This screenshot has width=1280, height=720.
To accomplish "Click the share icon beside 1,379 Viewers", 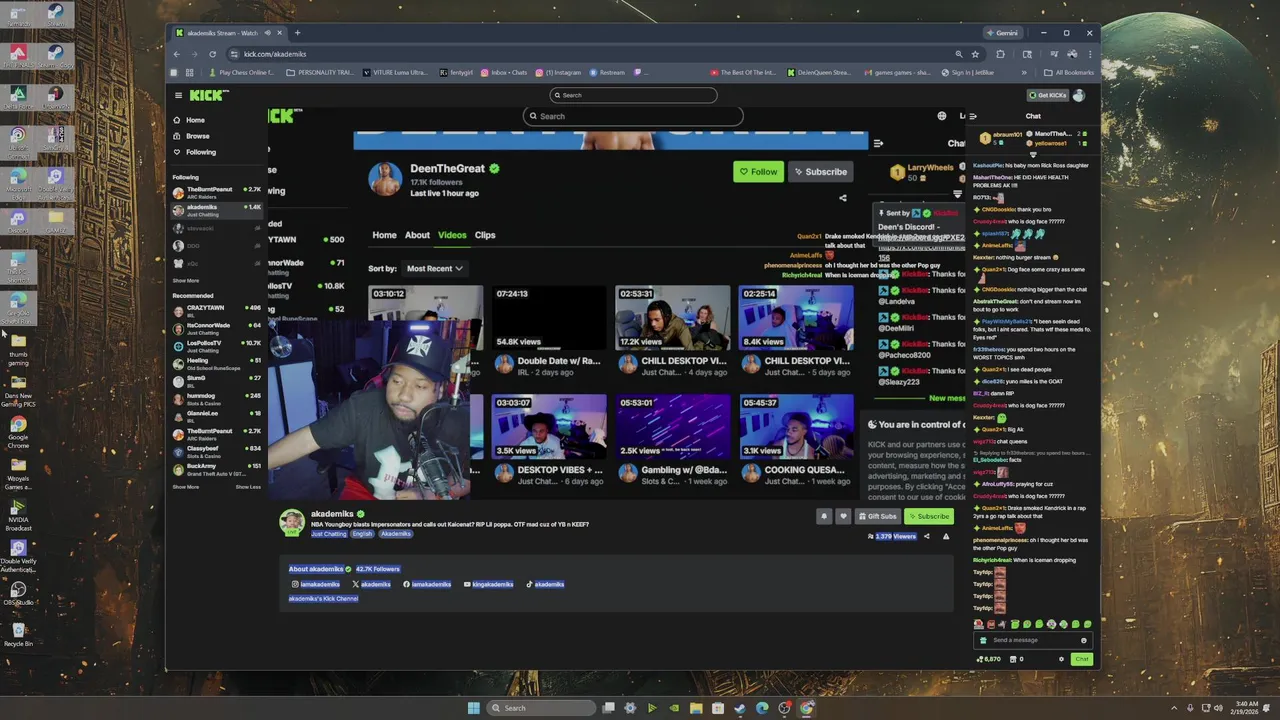I will click(x=926, y=536).
